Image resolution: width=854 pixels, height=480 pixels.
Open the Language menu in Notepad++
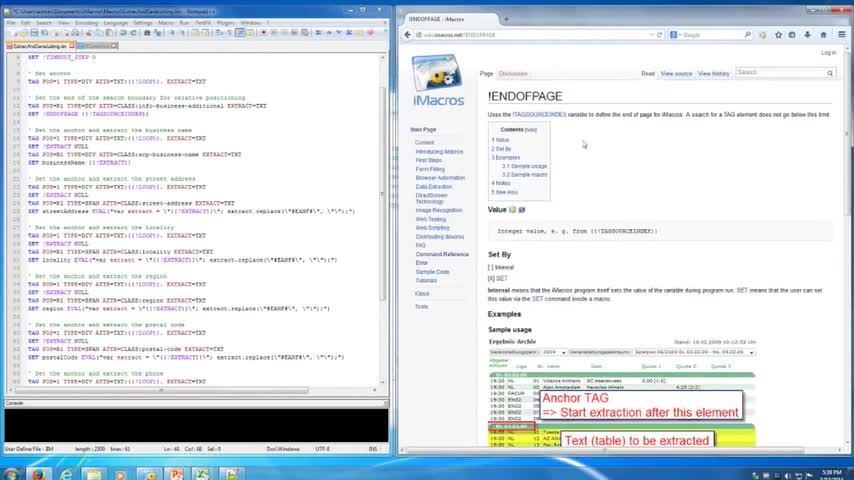[115, 23]
